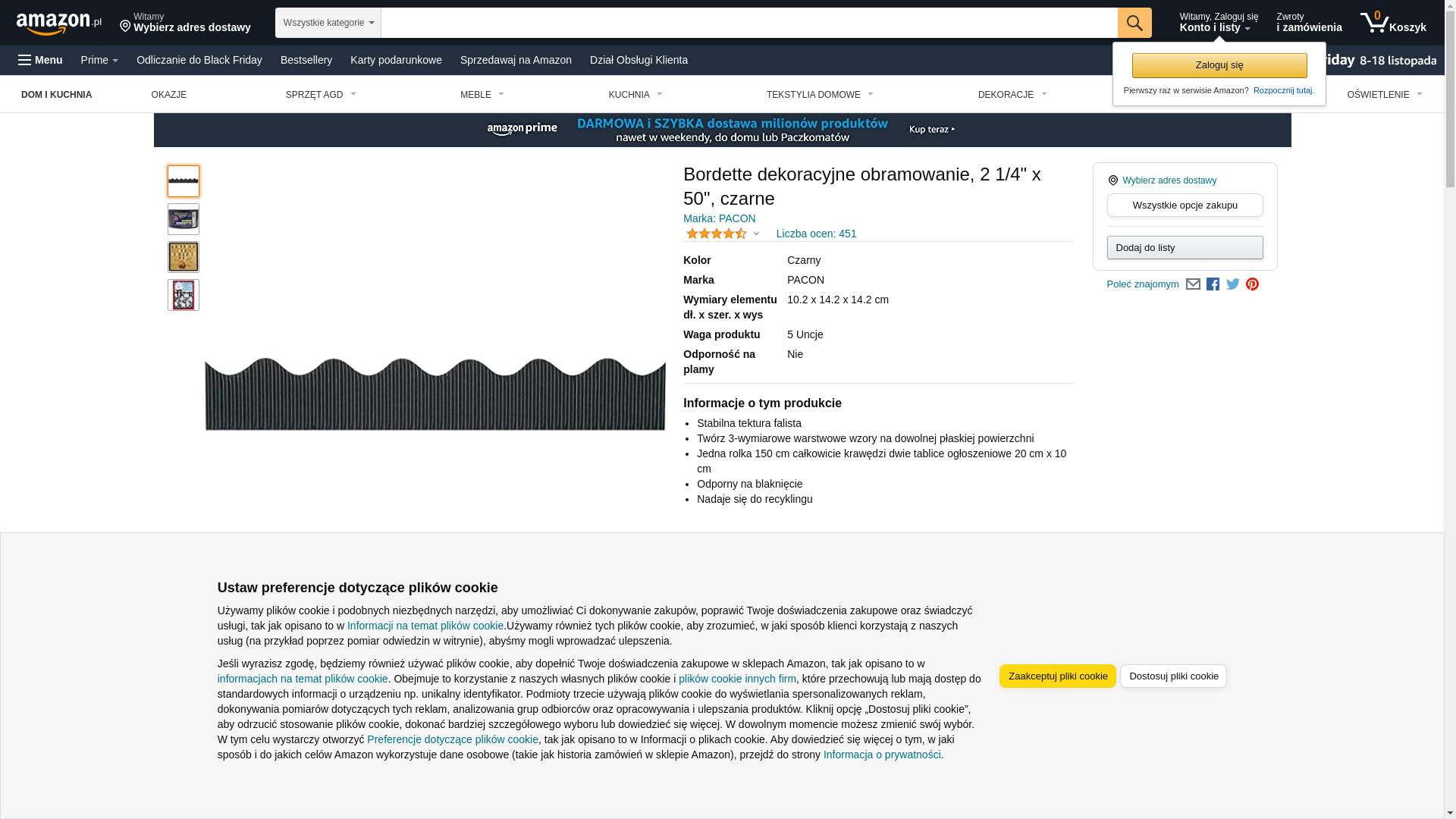Share product on Twitter icon

(x=1232, y=284)
